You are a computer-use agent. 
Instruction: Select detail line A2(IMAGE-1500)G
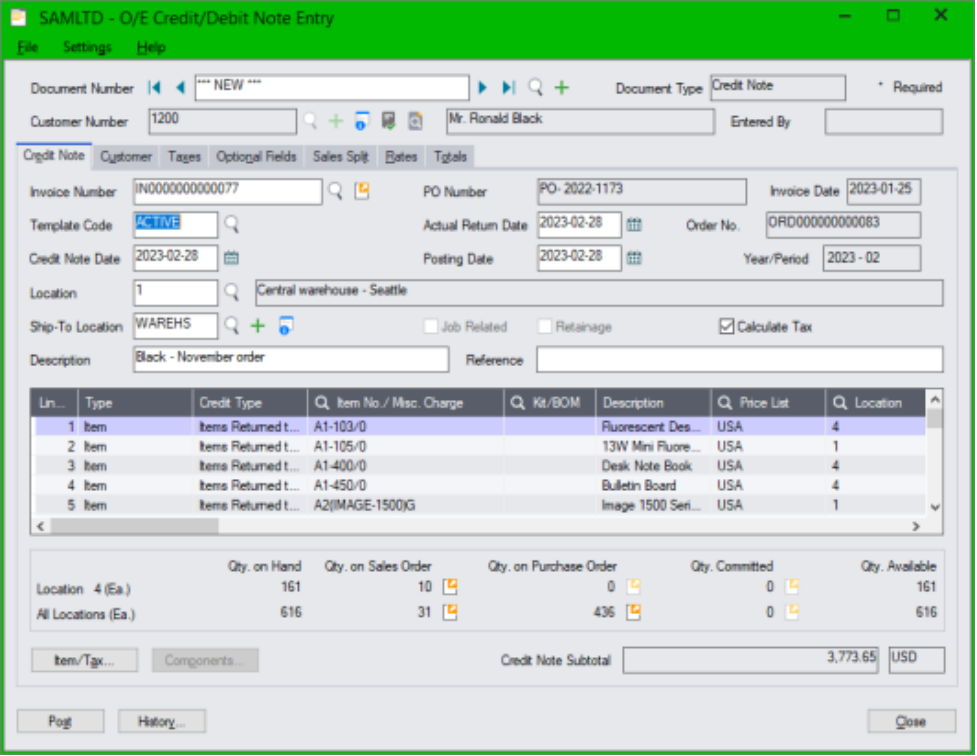tap(479, 505)
